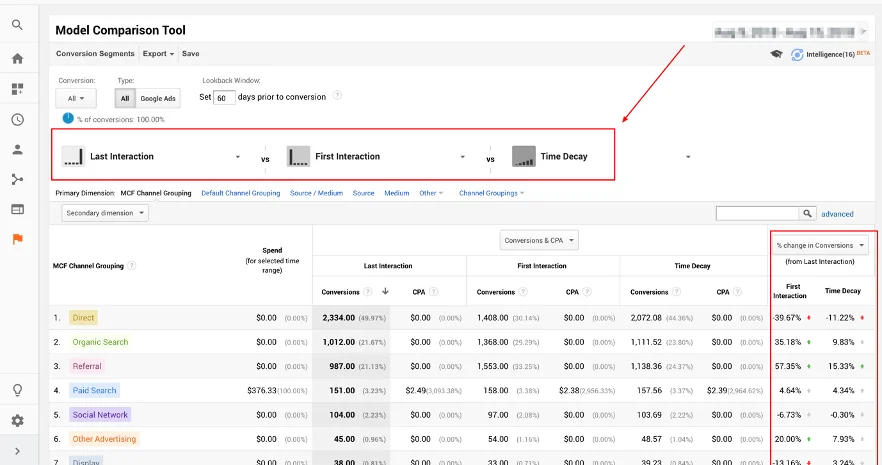Open the Admin gear icon

17,421
